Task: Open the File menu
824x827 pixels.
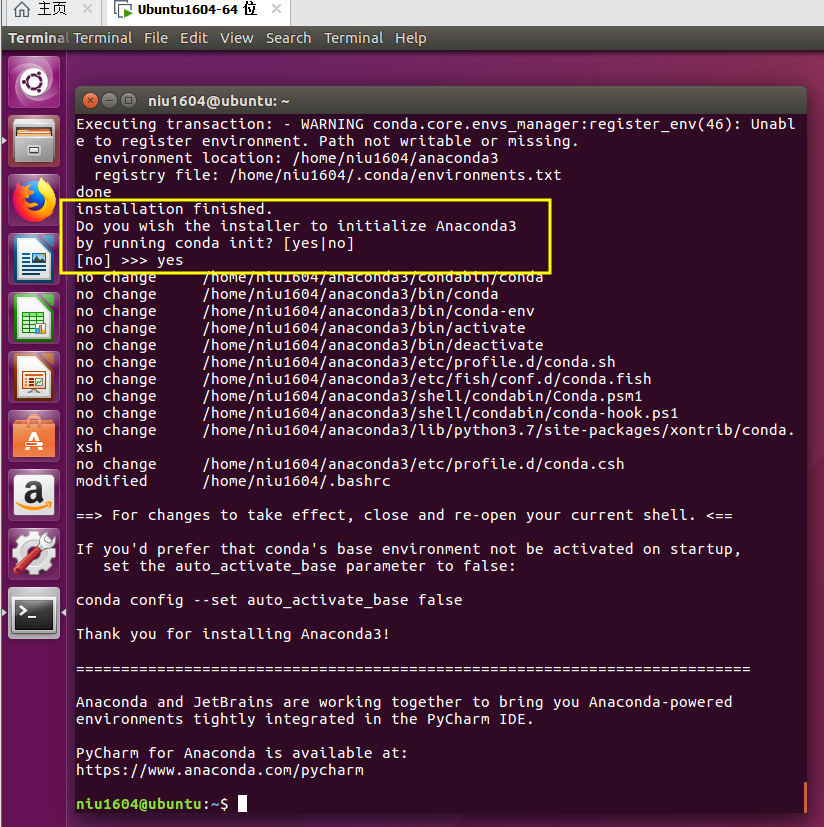Action: (156, 38)
